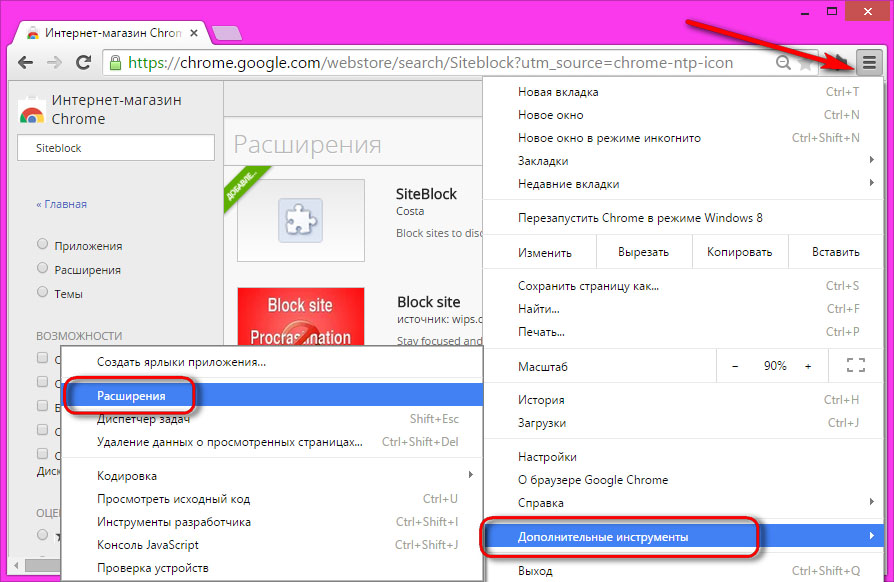Select the Темы radio button
This screenshot has height=582, width=894.
coord(42,292)
